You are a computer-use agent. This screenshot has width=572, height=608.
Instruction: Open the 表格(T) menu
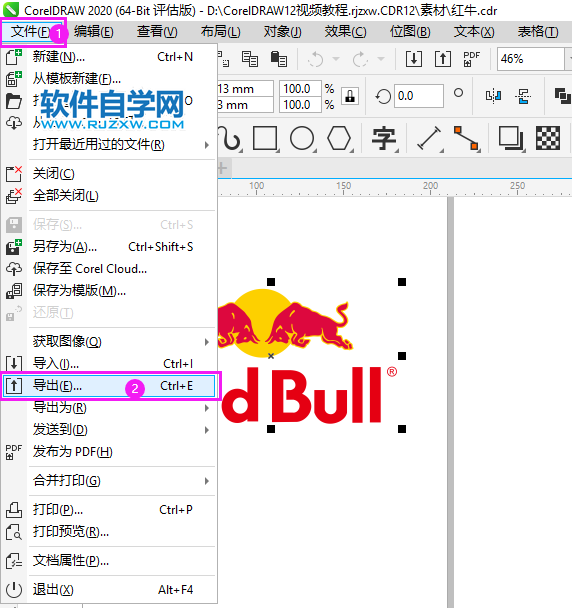tap(538, 32)
